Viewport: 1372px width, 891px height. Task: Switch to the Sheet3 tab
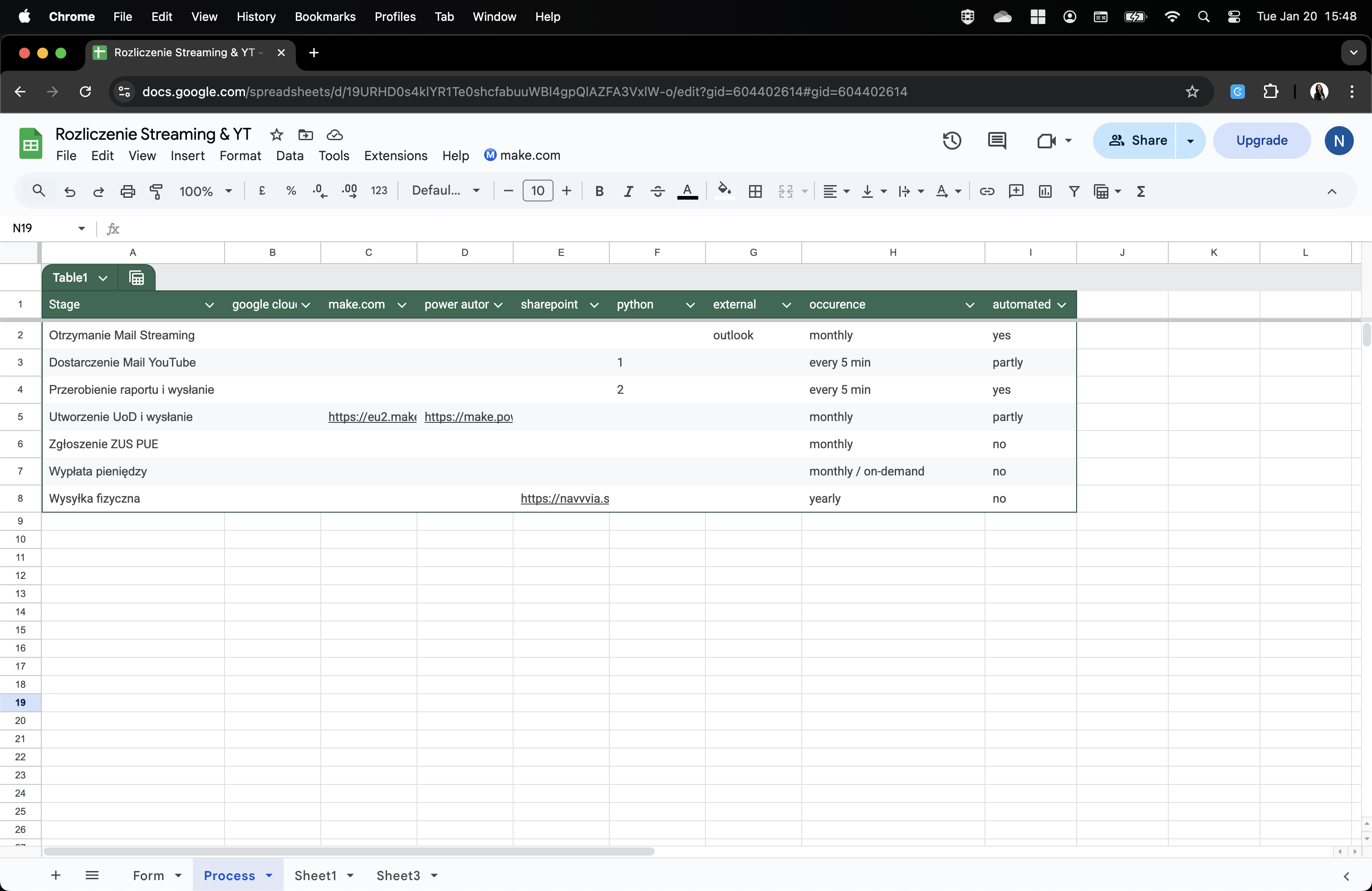(x=398, y=876)
